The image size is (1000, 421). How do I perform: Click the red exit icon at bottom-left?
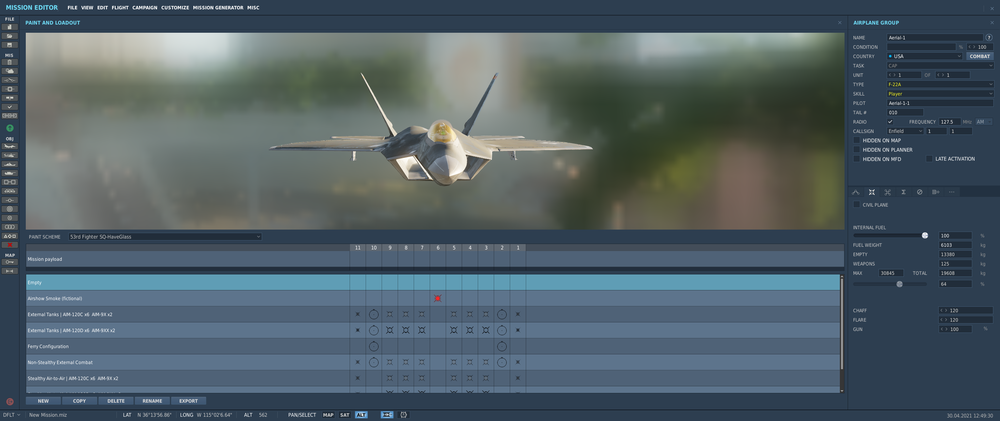[x=10, y=402]
